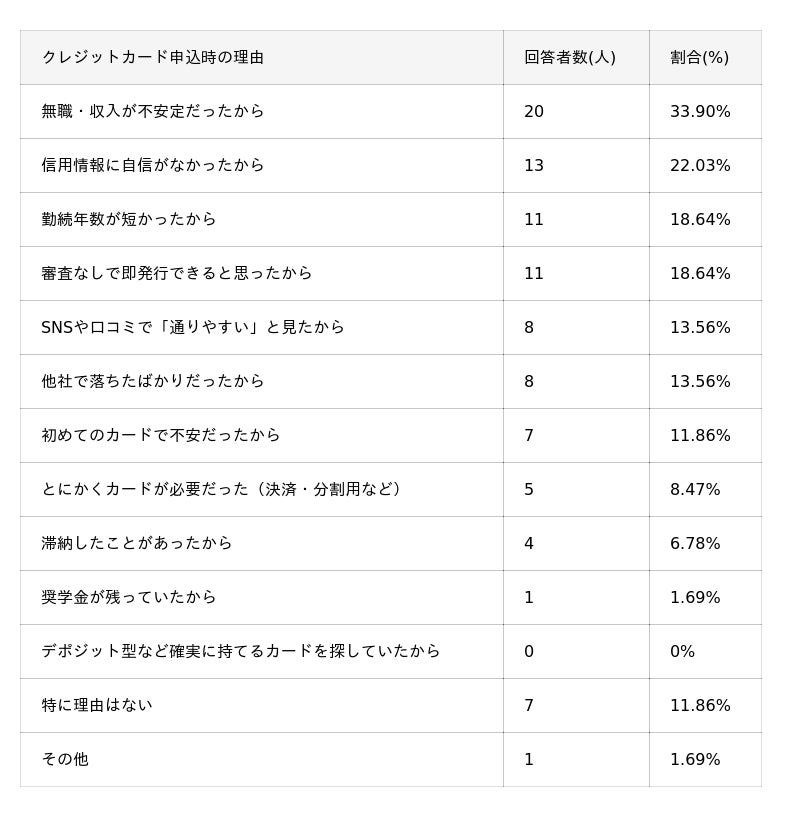Click the とにかくカードが必要だった row label
This screenshot has height=817, width=800.
coord(221,490)
